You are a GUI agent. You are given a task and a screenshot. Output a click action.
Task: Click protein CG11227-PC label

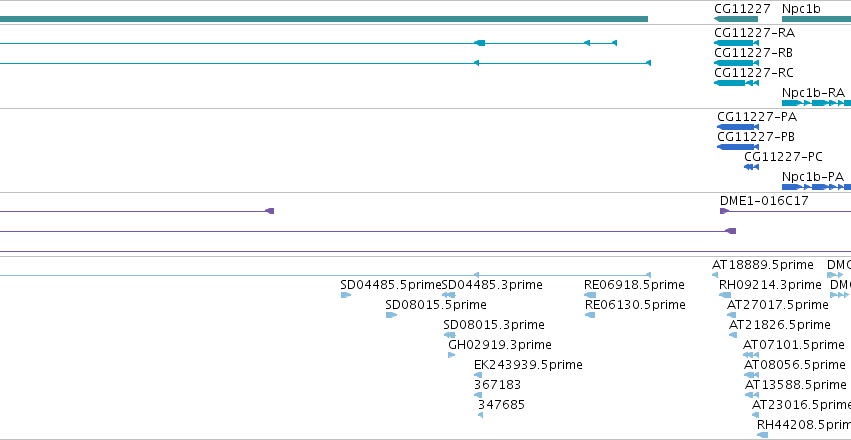pos(783,157)
